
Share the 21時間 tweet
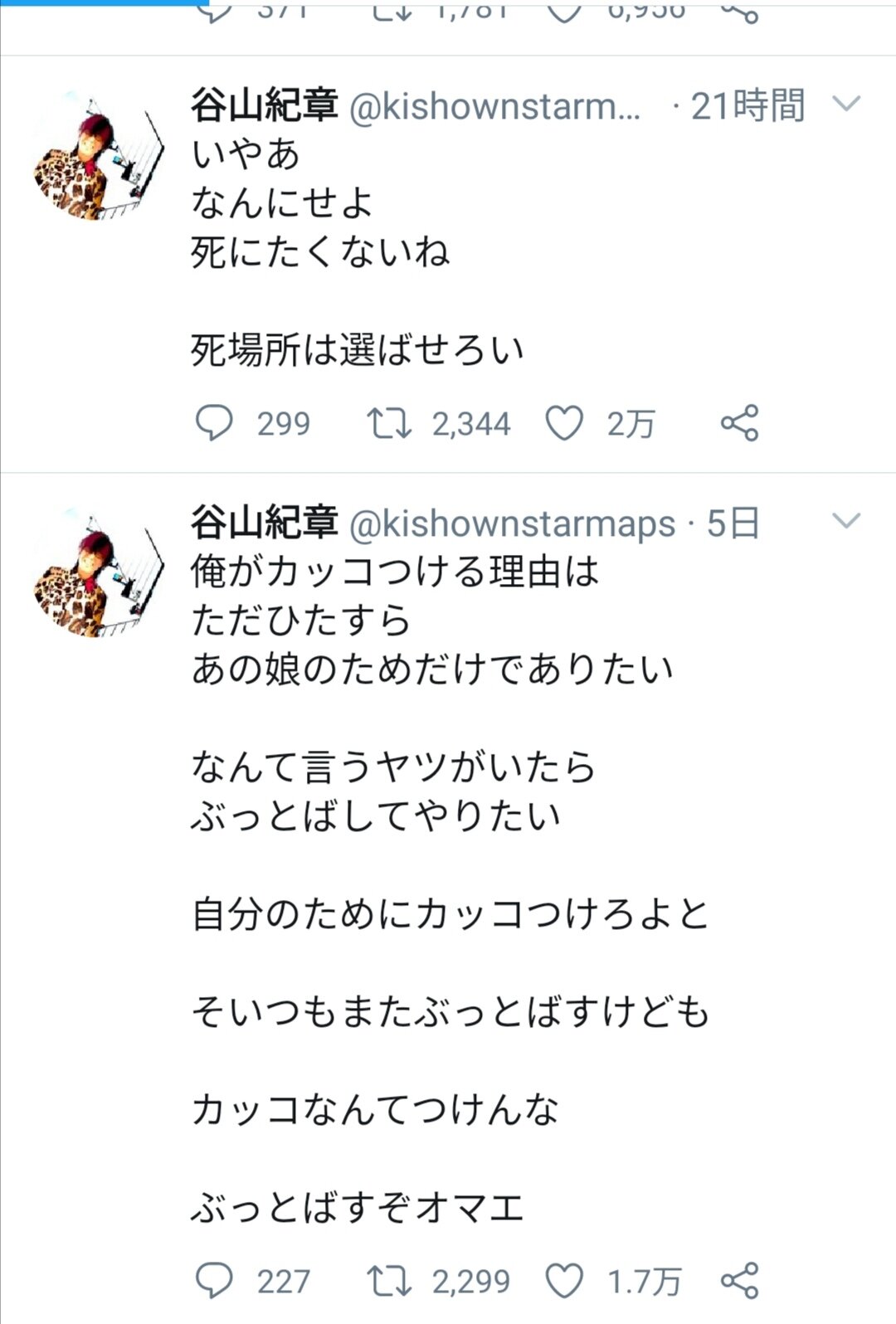click(x=739, y=423)
